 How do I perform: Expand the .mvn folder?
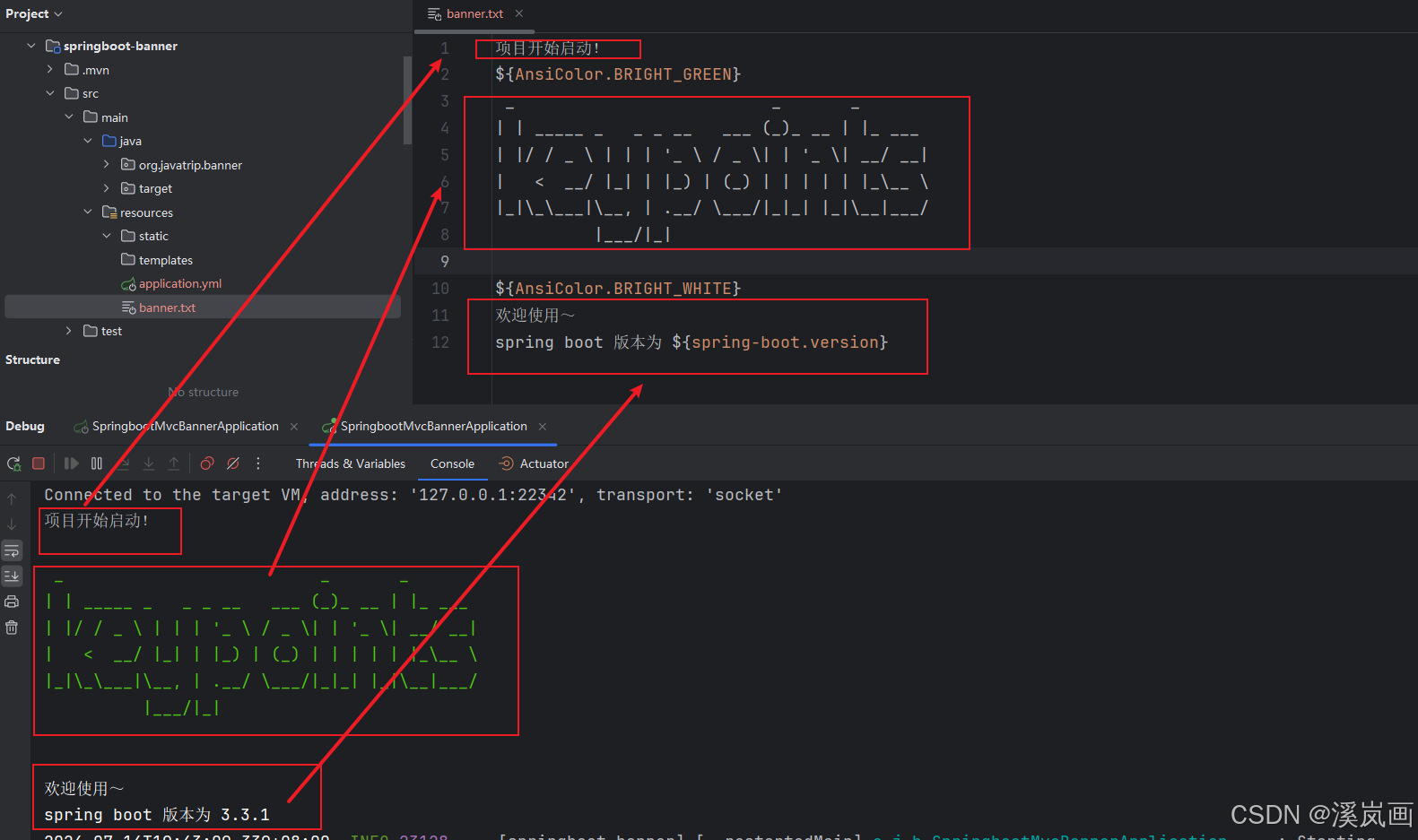50,69
